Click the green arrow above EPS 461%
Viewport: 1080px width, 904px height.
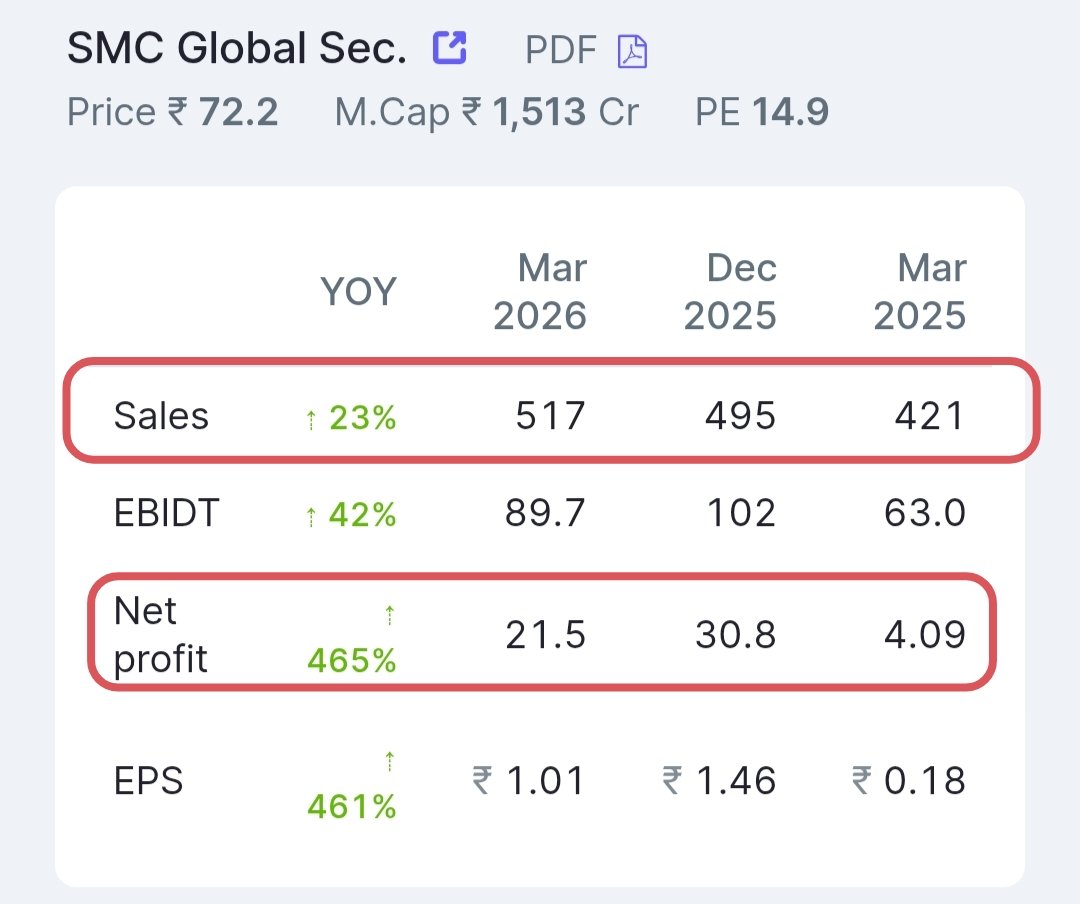390,760
